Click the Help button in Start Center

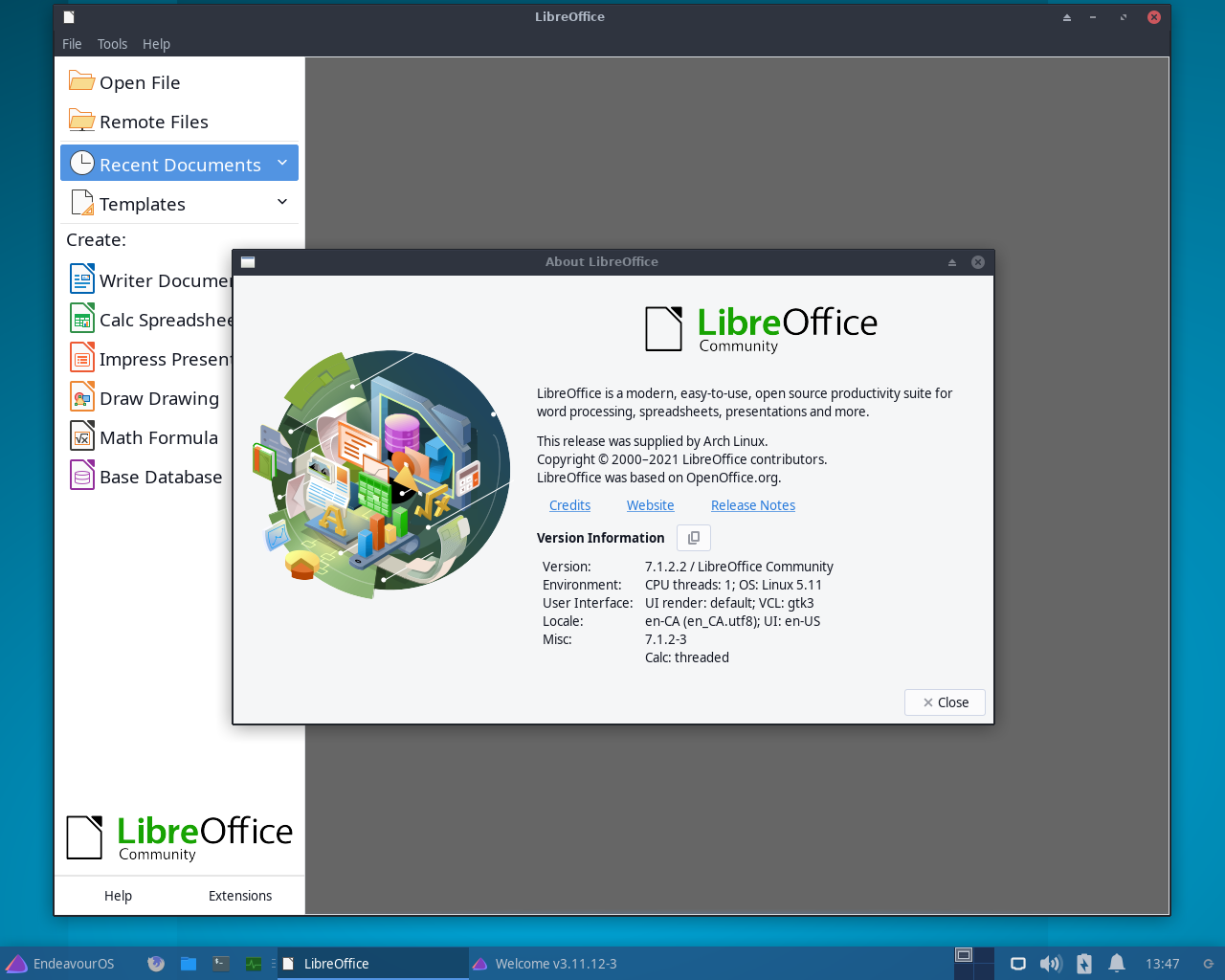click(118, 896)
